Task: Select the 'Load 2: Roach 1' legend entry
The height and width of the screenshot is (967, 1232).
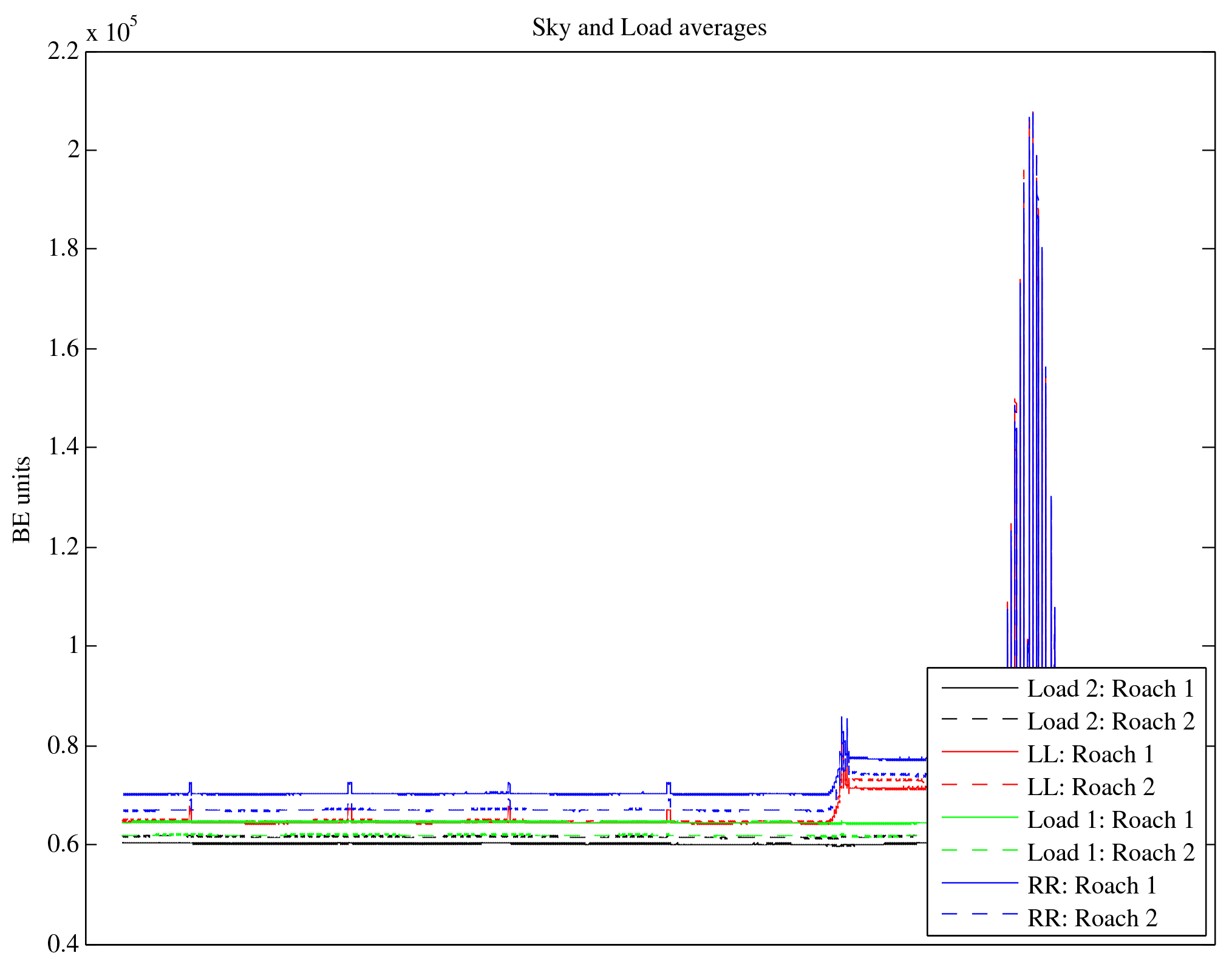Action: [1111, 689]
